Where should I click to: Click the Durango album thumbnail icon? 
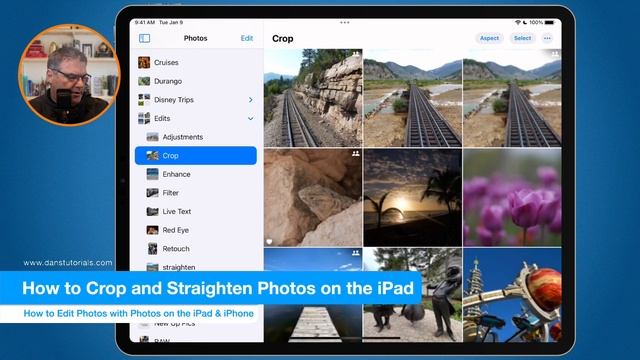[144, 81]
